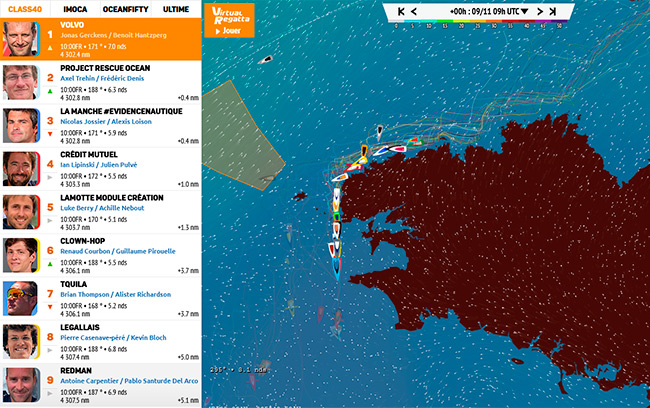Open Antoine Carpentier / Pablo Santurde link
This screenshot has width=650, height=408.
[x=129, y=381]
